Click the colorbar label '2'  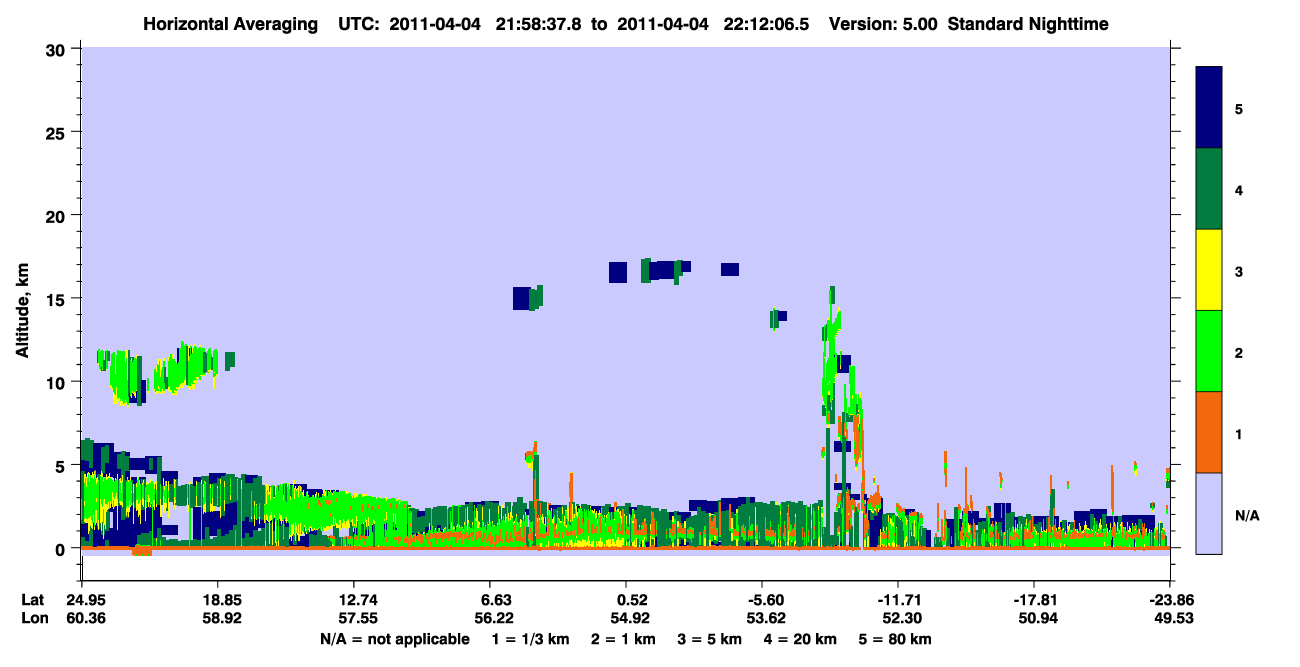1239,351
